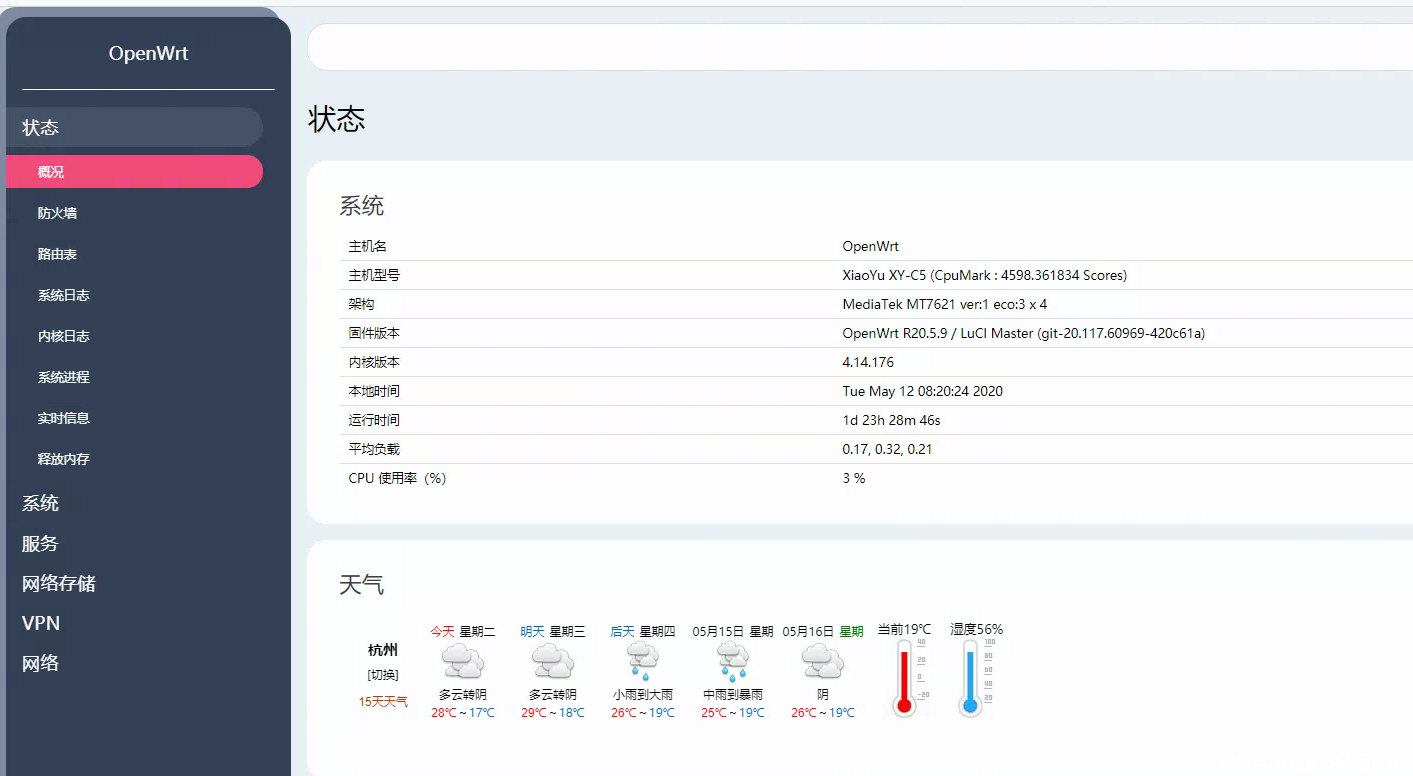The image size is (1413, 776).
Task: Expand the 网络 sidebar menu
Action: 41,664
